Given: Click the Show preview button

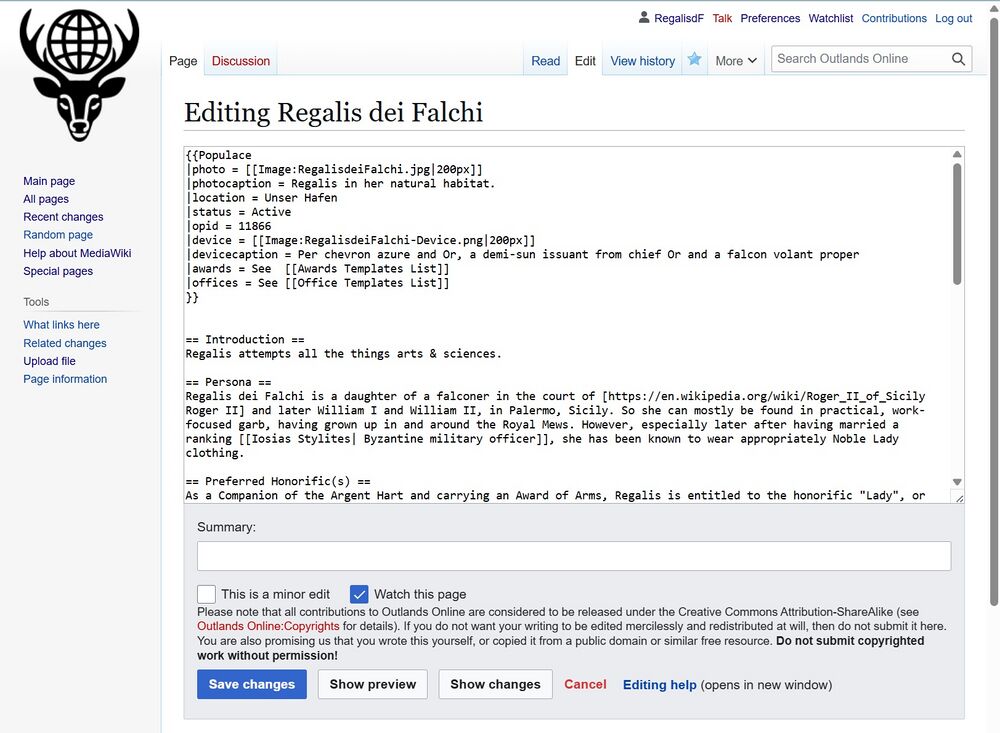Looking at the screenshot, I should [373, 684].
